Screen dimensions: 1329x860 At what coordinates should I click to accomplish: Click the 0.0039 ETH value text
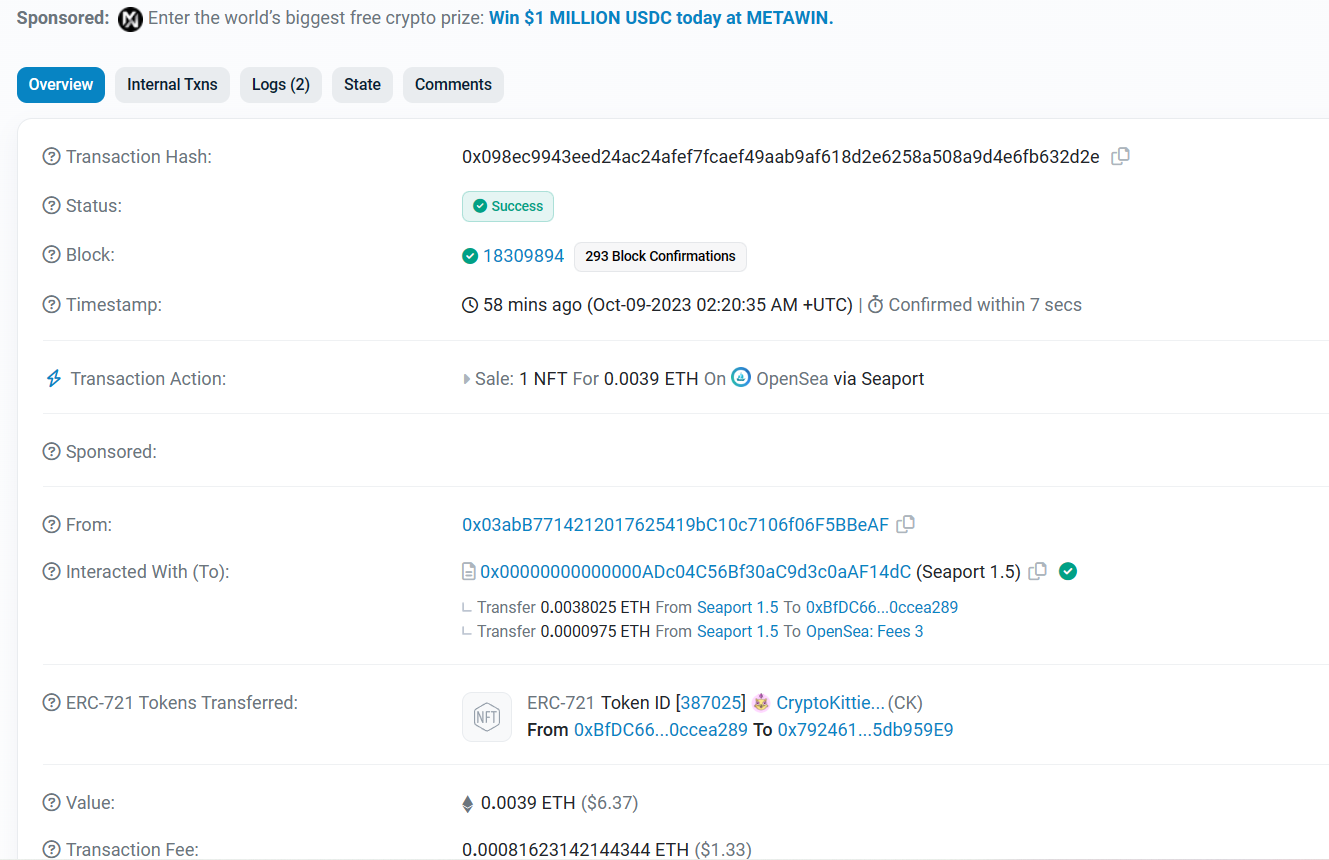[x=528, y=803]
